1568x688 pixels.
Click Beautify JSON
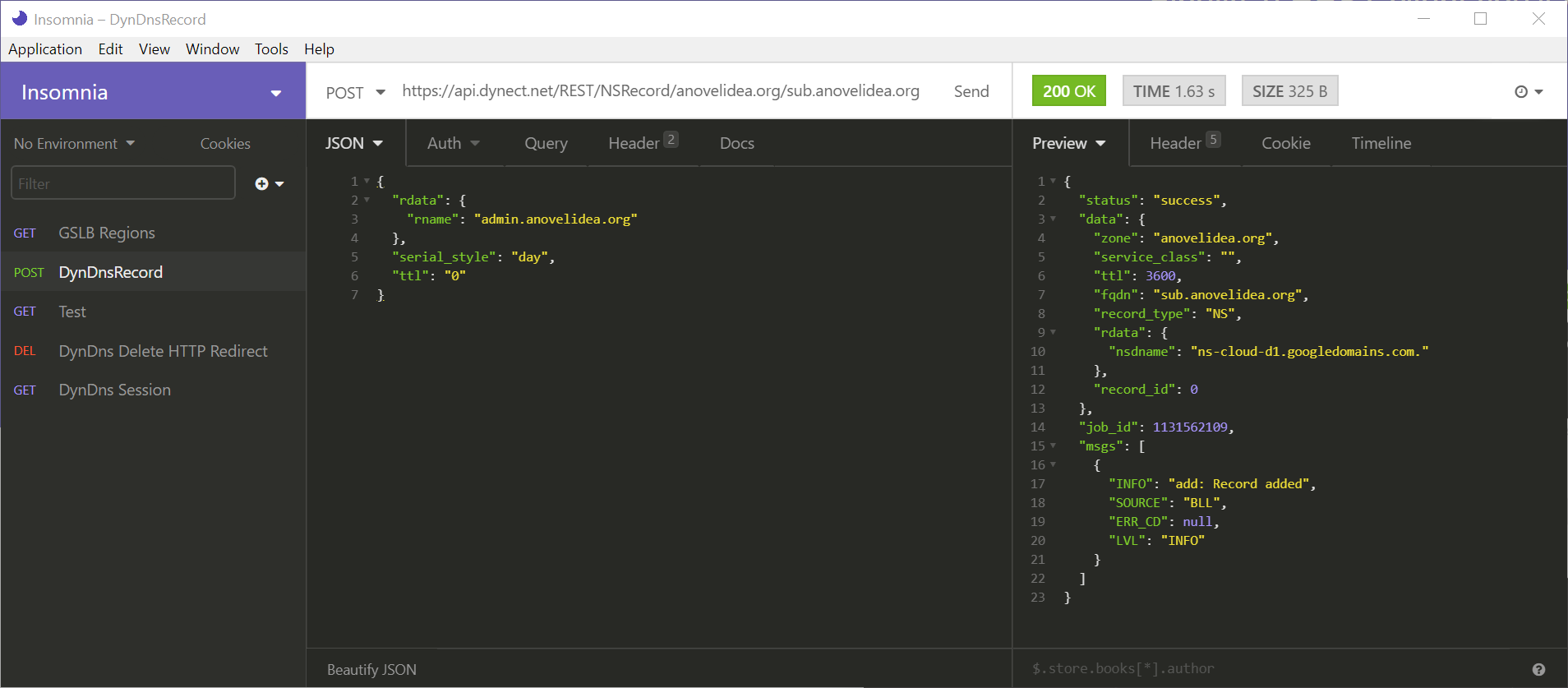coord(371,670)
